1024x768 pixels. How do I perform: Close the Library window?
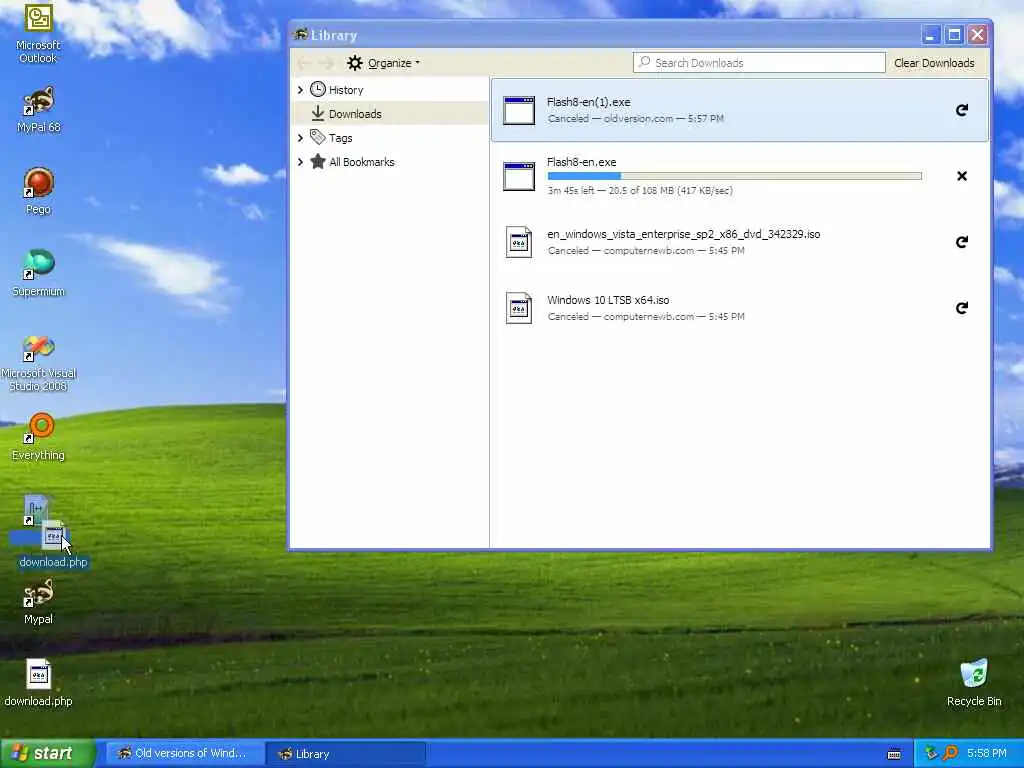coord(978,35)
